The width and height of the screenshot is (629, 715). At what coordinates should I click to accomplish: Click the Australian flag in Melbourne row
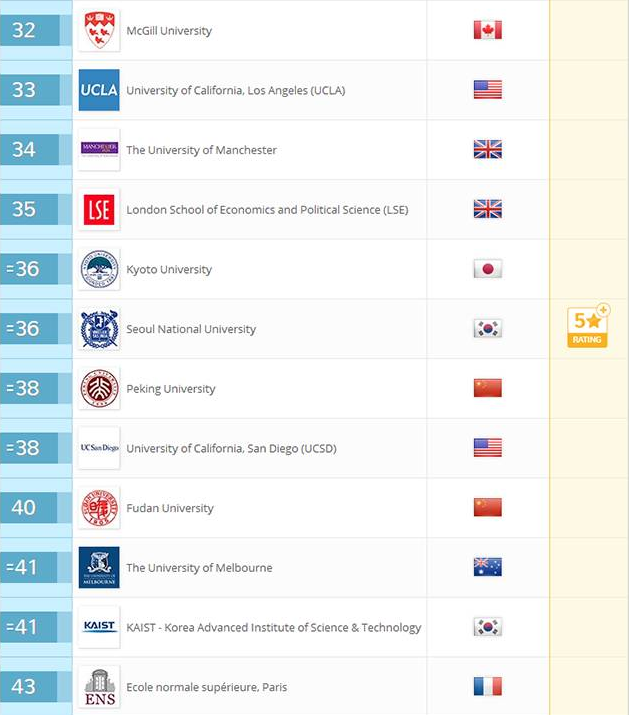click(x=488, y=567)
